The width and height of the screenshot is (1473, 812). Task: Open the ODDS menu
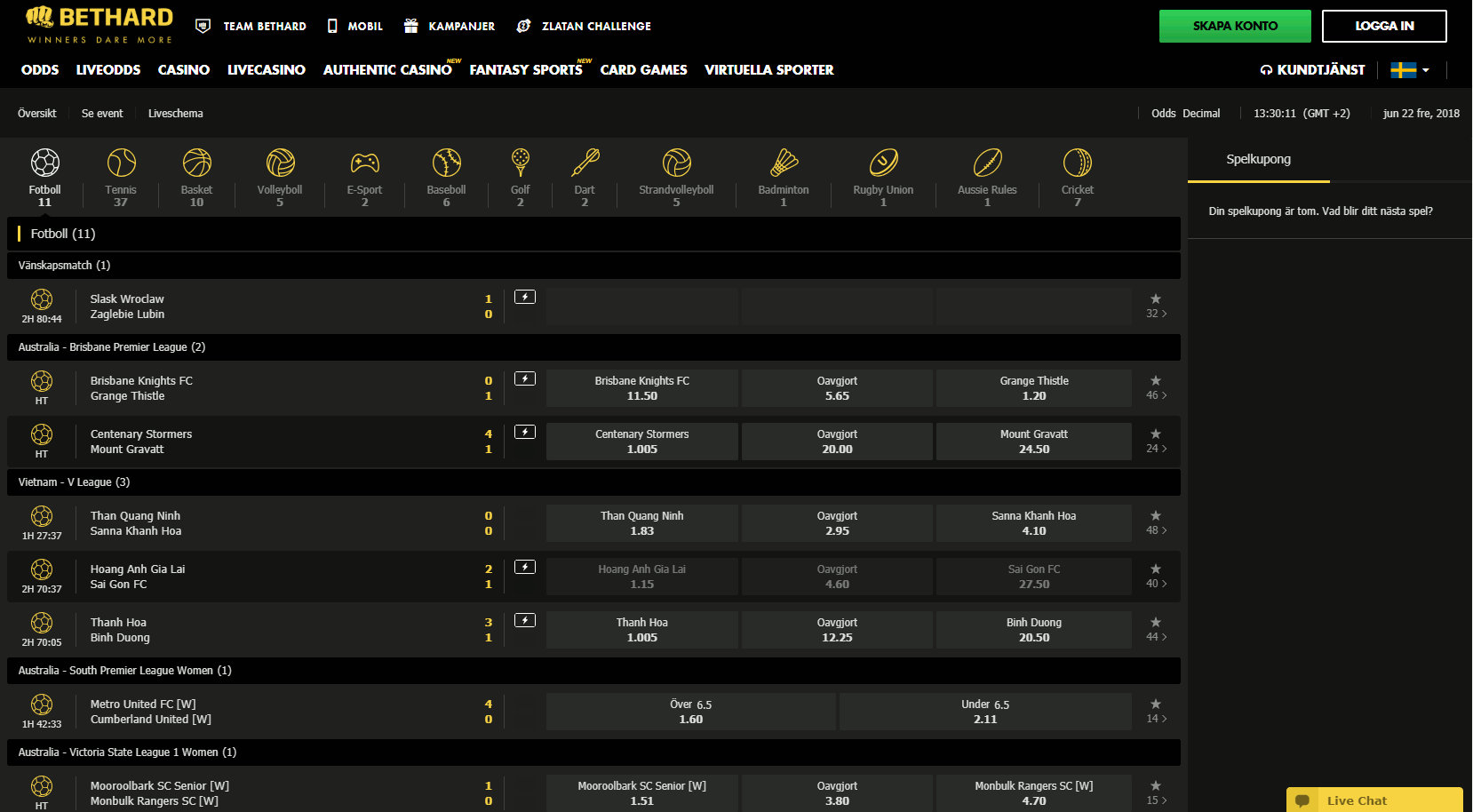[x=40, y=70]
